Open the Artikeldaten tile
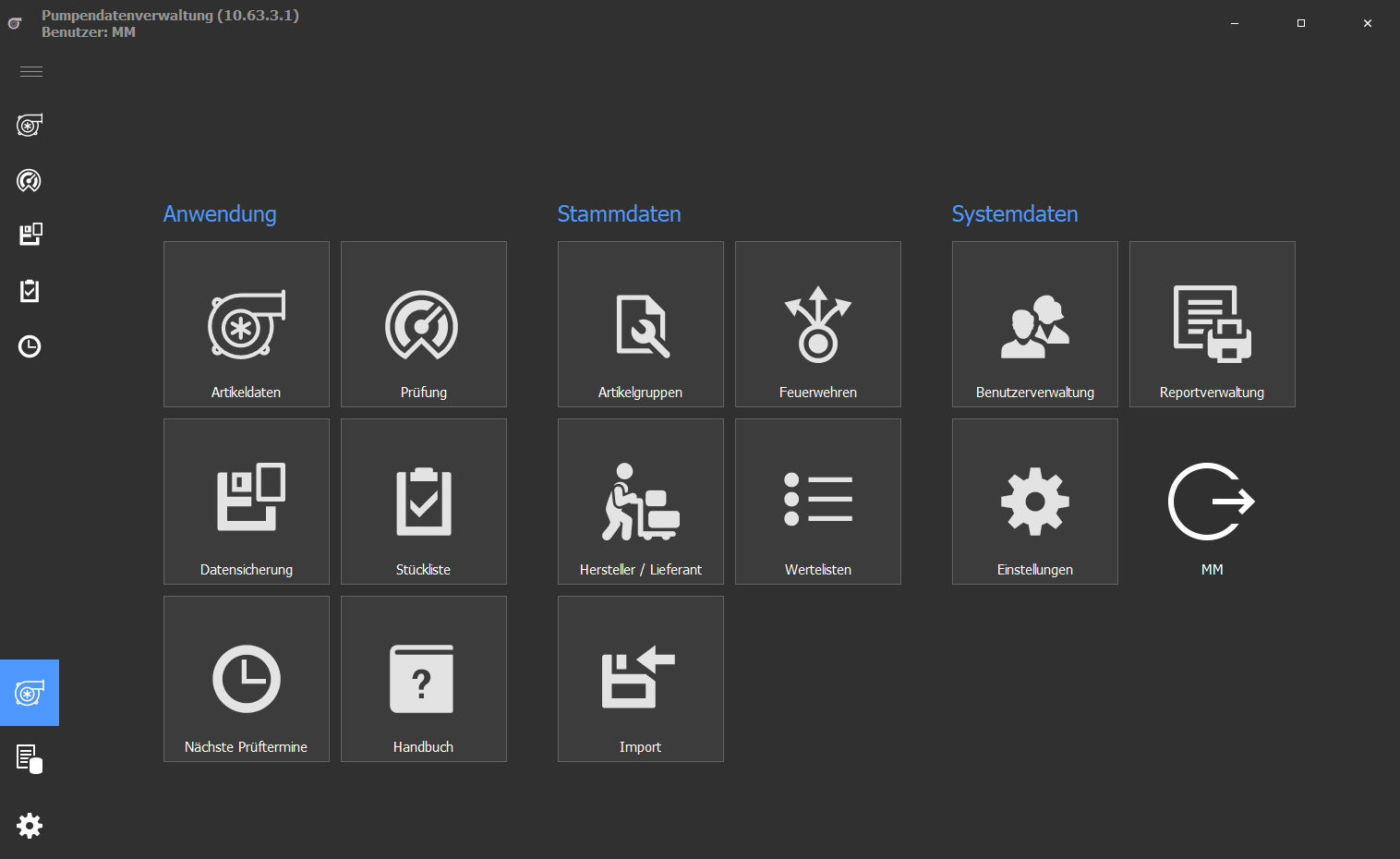Image resolution: width=1400 pixels, height=859 pixels. 247,324
